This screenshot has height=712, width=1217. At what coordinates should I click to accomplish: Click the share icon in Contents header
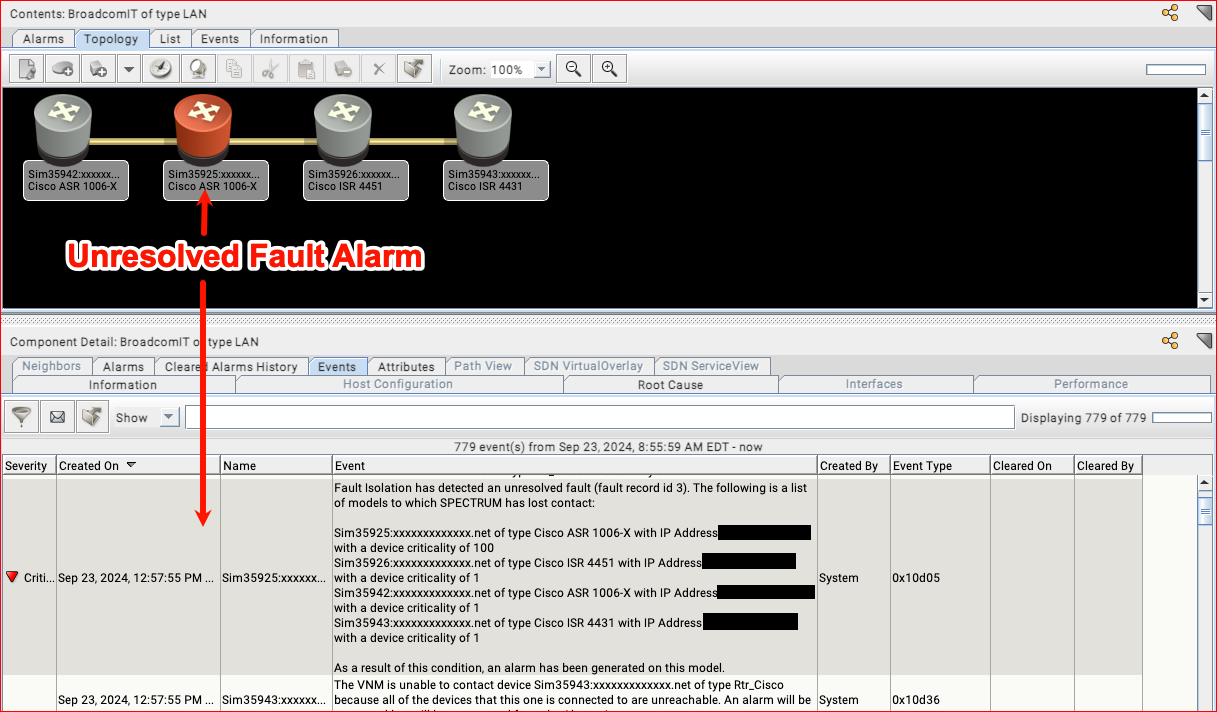click(1169, 13)
